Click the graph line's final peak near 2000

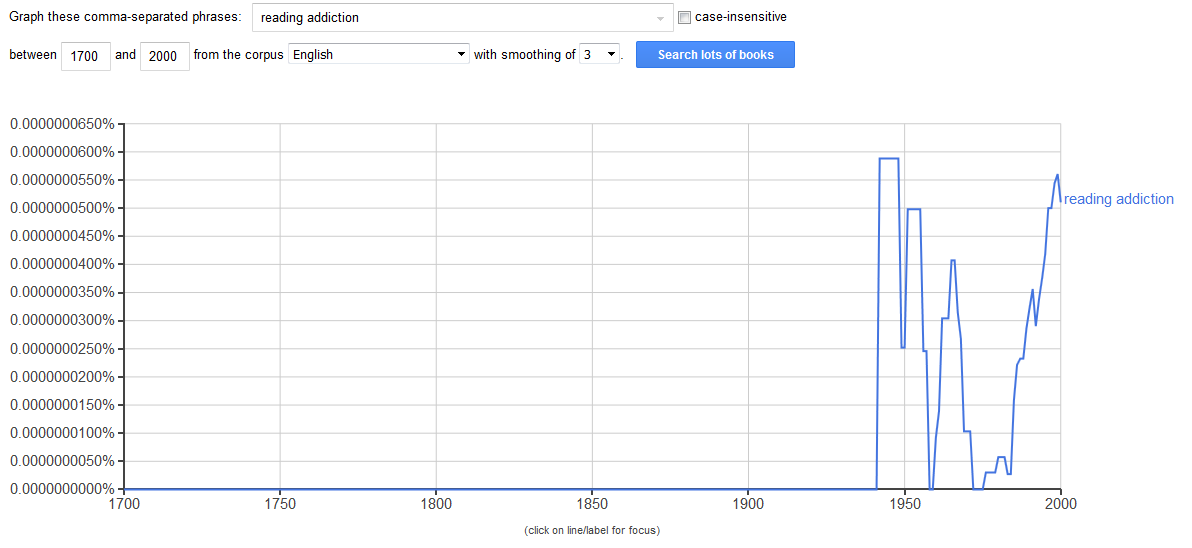coord(1057,176)
